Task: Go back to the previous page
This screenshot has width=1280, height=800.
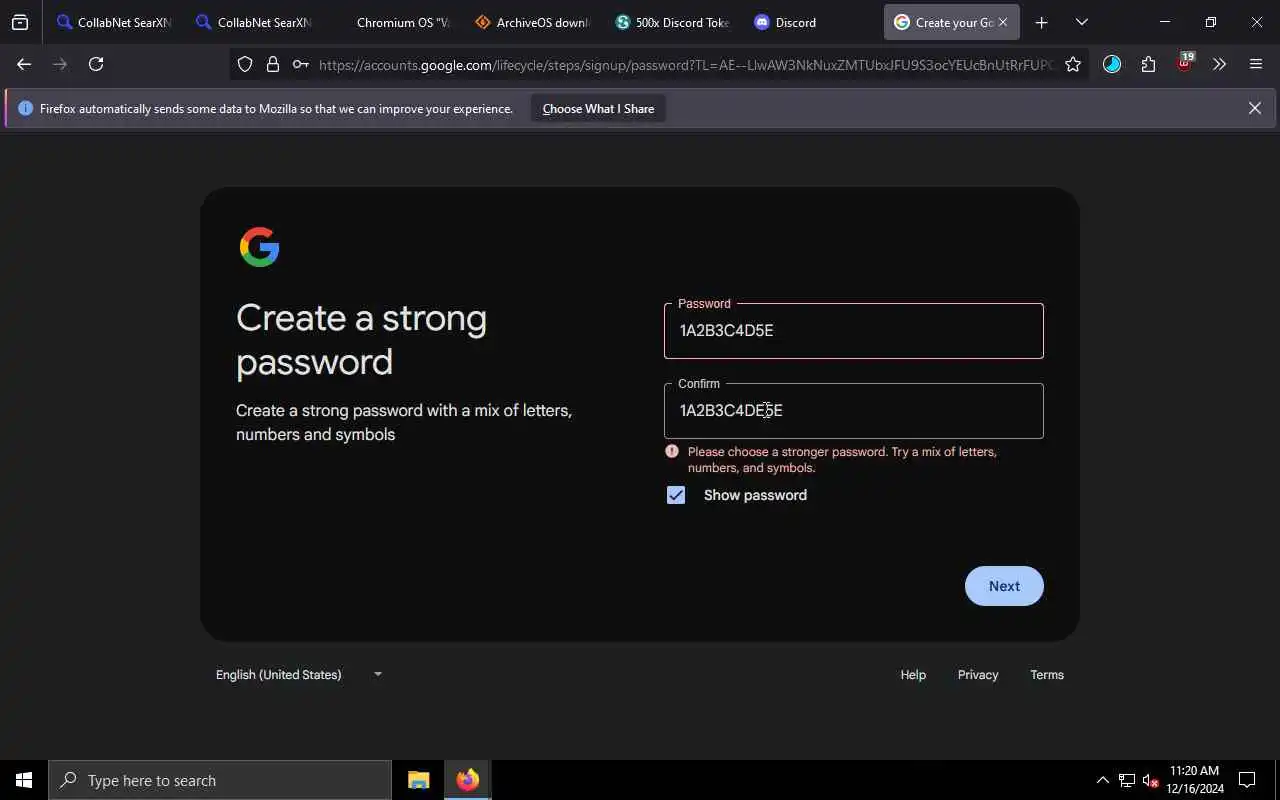Action: click(24, 64)
